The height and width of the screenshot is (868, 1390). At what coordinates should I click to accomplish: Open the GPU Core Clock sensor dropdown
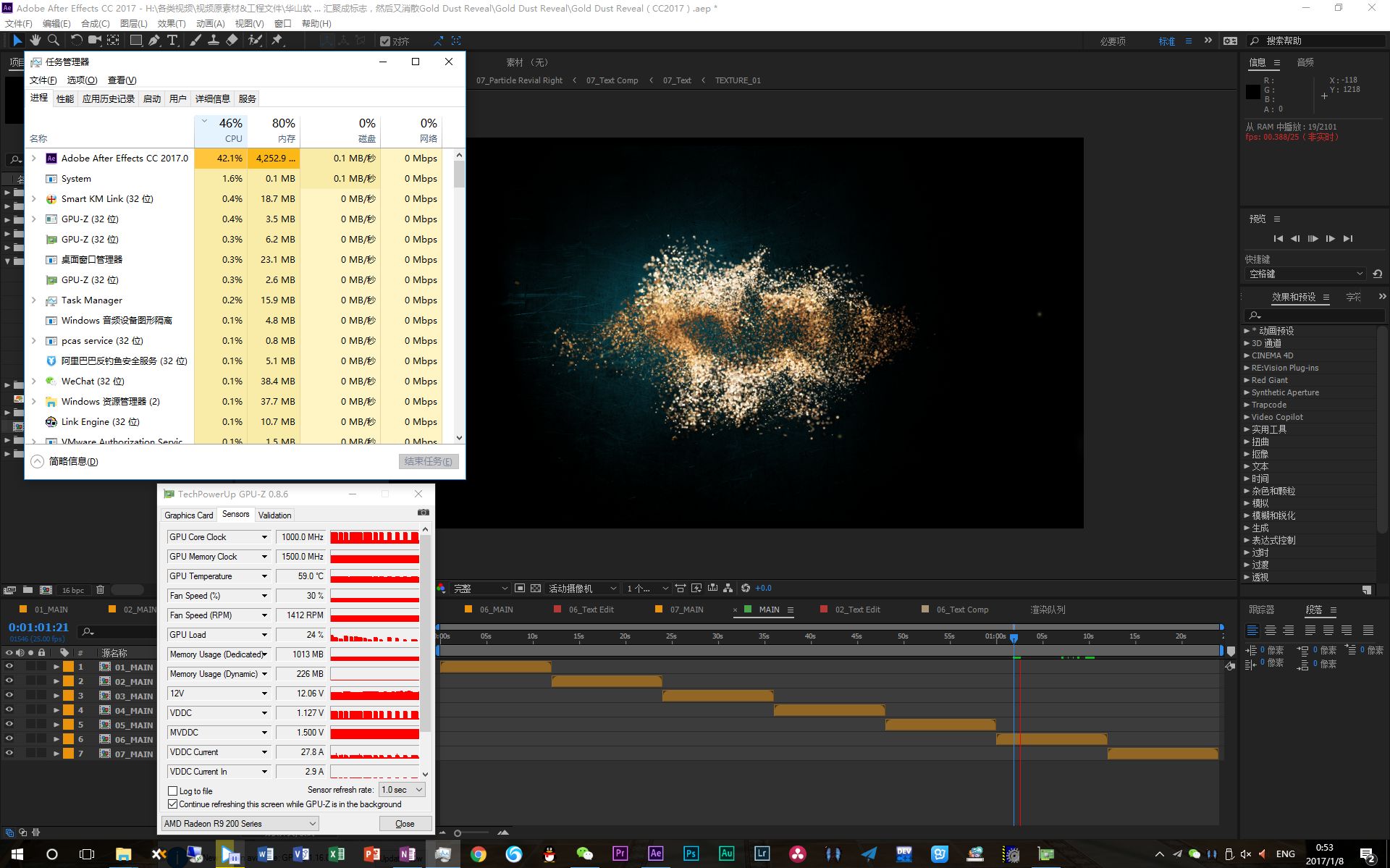264,537
